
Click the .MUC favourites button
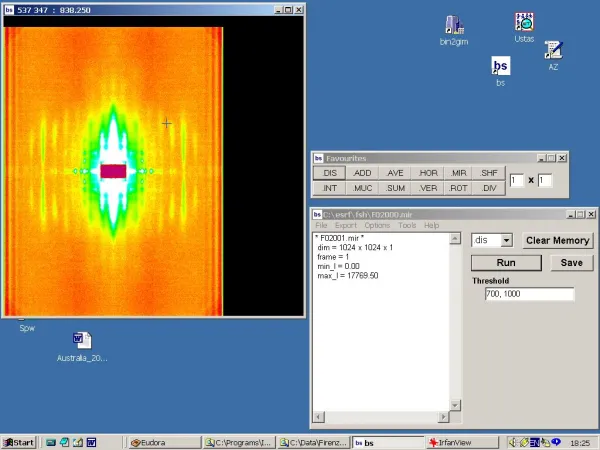tap(362, 188)
